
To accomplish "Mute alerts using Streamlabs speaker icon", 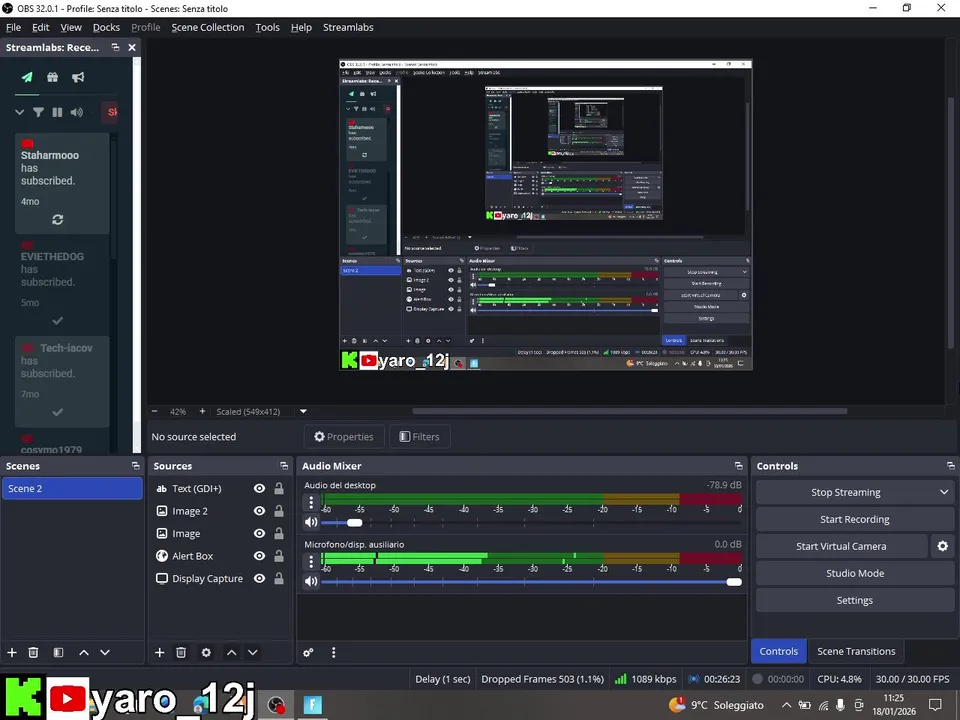I will pos(77,112).
